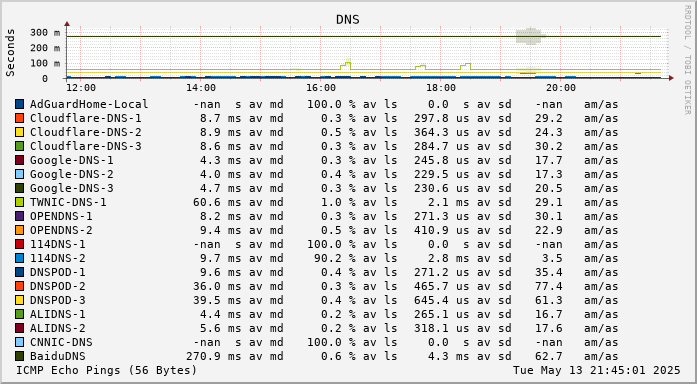Select the Google-DNS-1 legend name
Viewport: 697px width, 384px height.
[x=72, y=160]
